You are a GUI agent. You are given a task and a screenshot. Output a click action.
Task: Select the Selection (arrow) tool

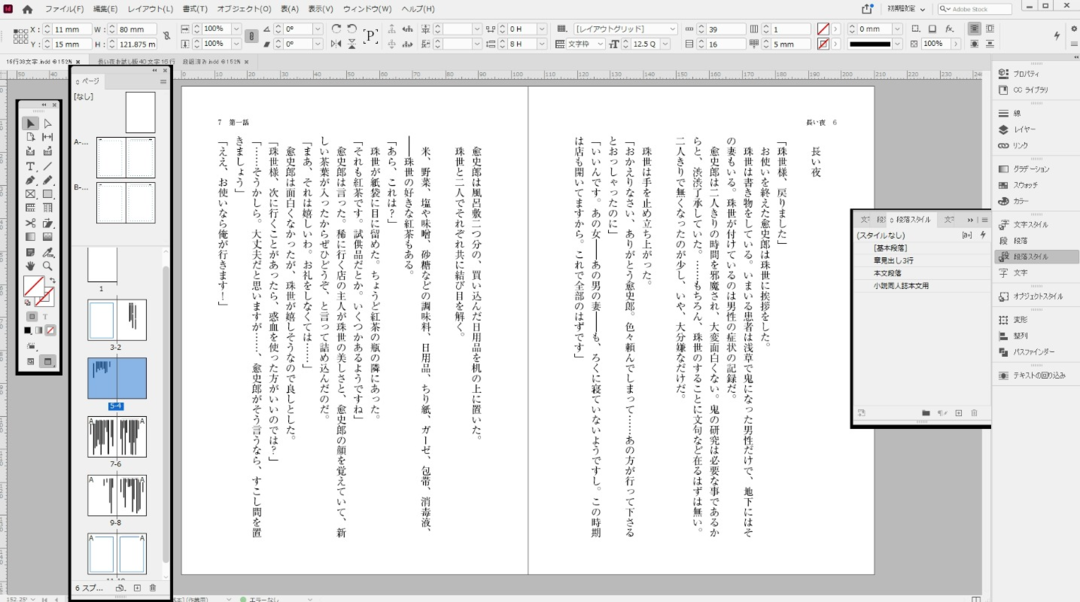click(30, 123)
